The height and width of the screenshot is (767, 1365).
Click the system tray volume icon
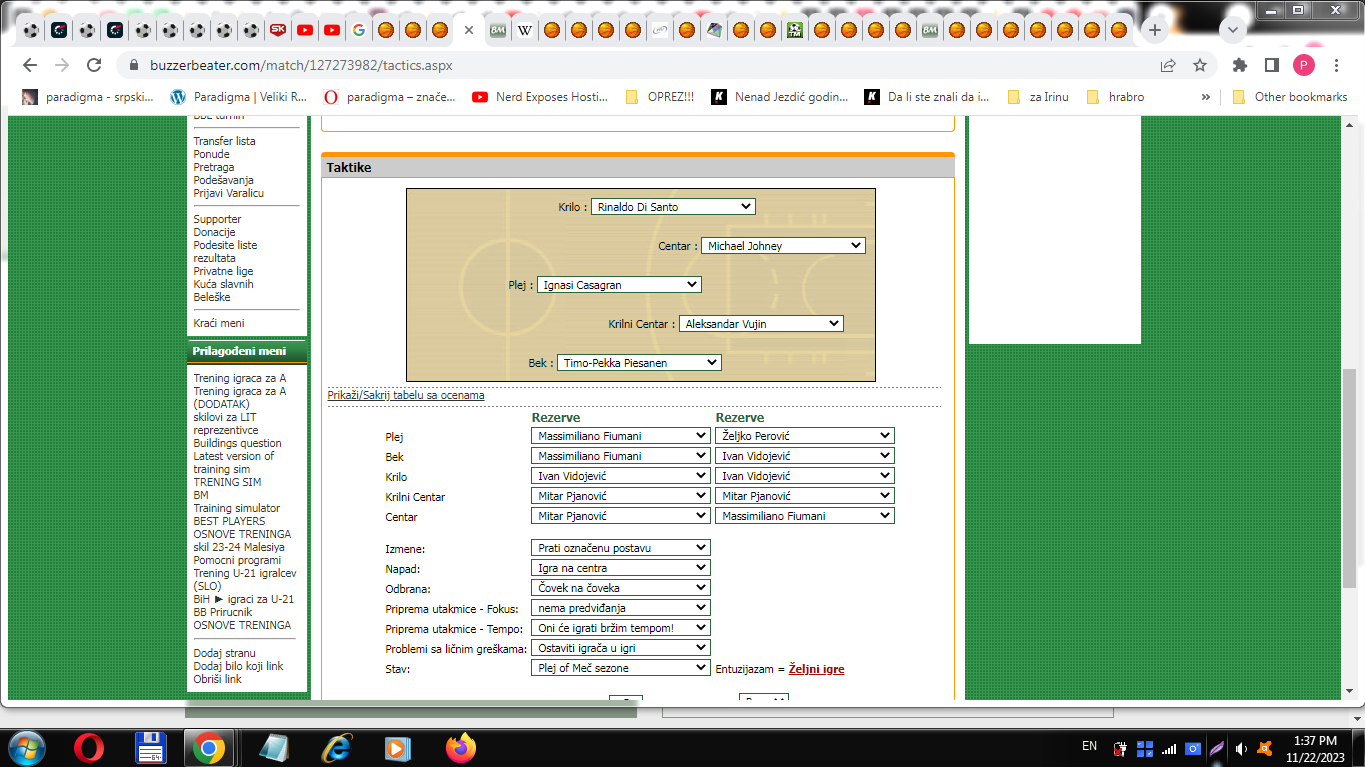(x=1241, y=748)
